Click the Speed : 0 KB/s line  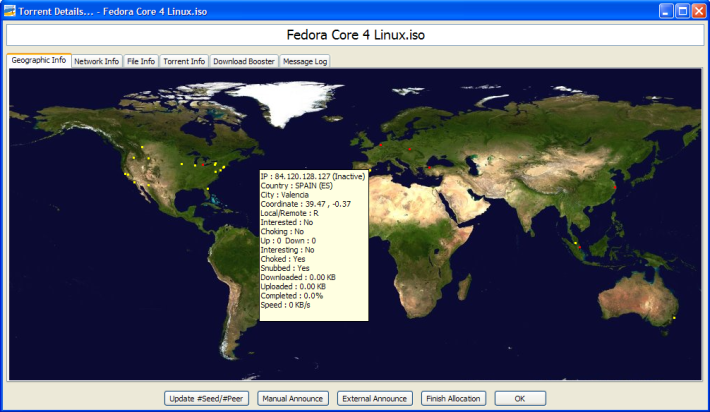285,305
